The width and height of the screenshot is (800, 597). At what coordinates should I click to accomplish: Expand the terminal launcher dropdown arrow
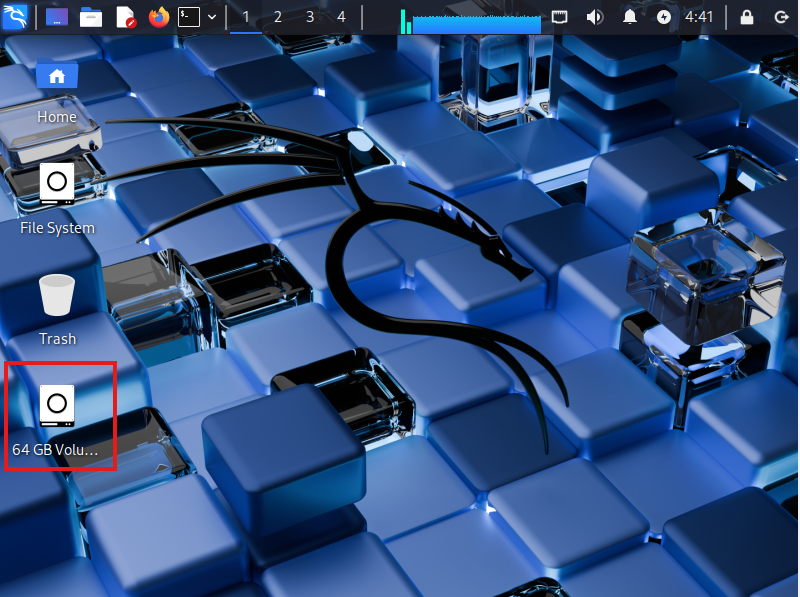coord(211,17)
